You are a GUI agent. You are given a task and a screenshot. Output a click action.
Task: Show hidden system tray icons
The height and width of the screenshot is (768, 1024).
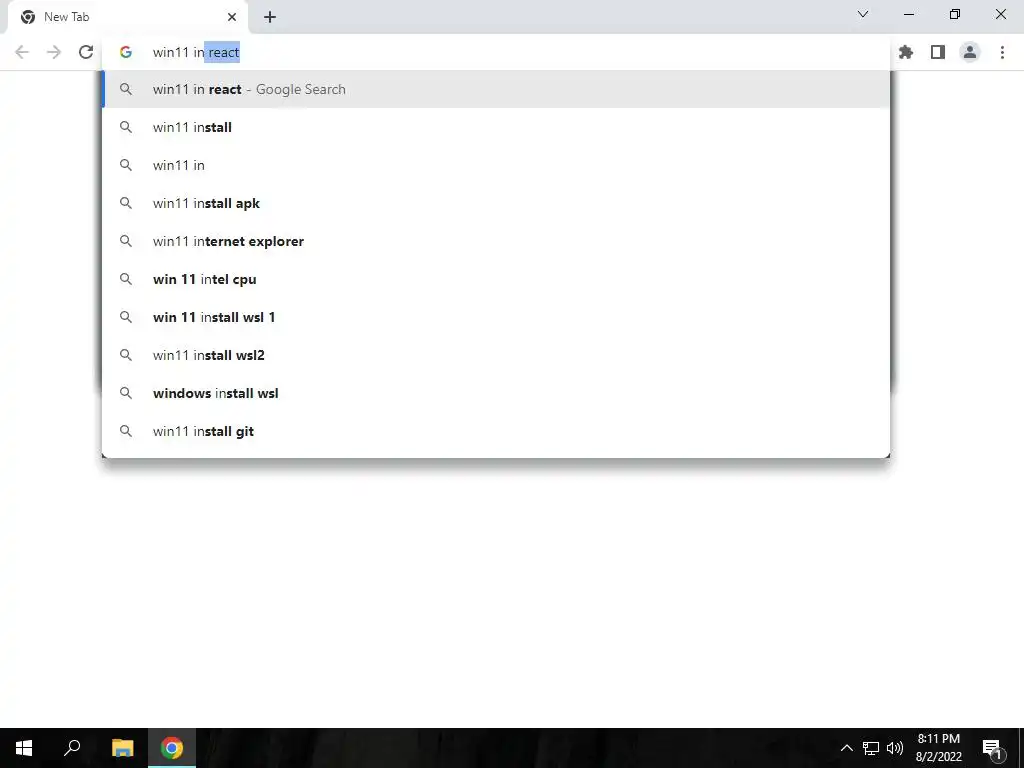coord(846,748)
